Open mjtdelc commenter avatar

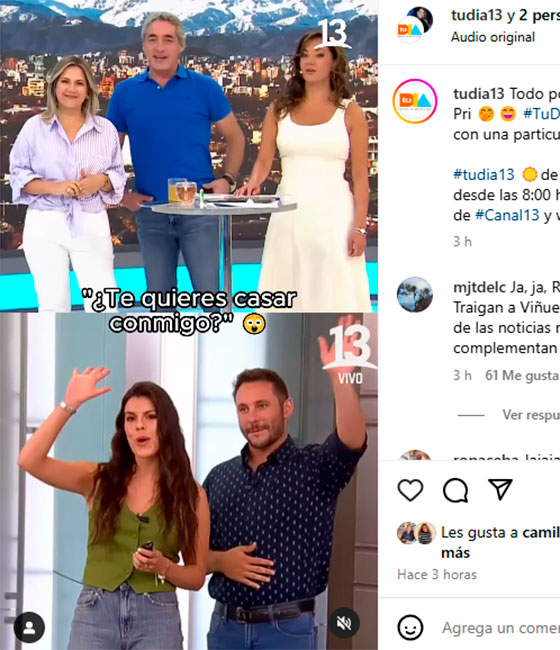click(415, 294)
